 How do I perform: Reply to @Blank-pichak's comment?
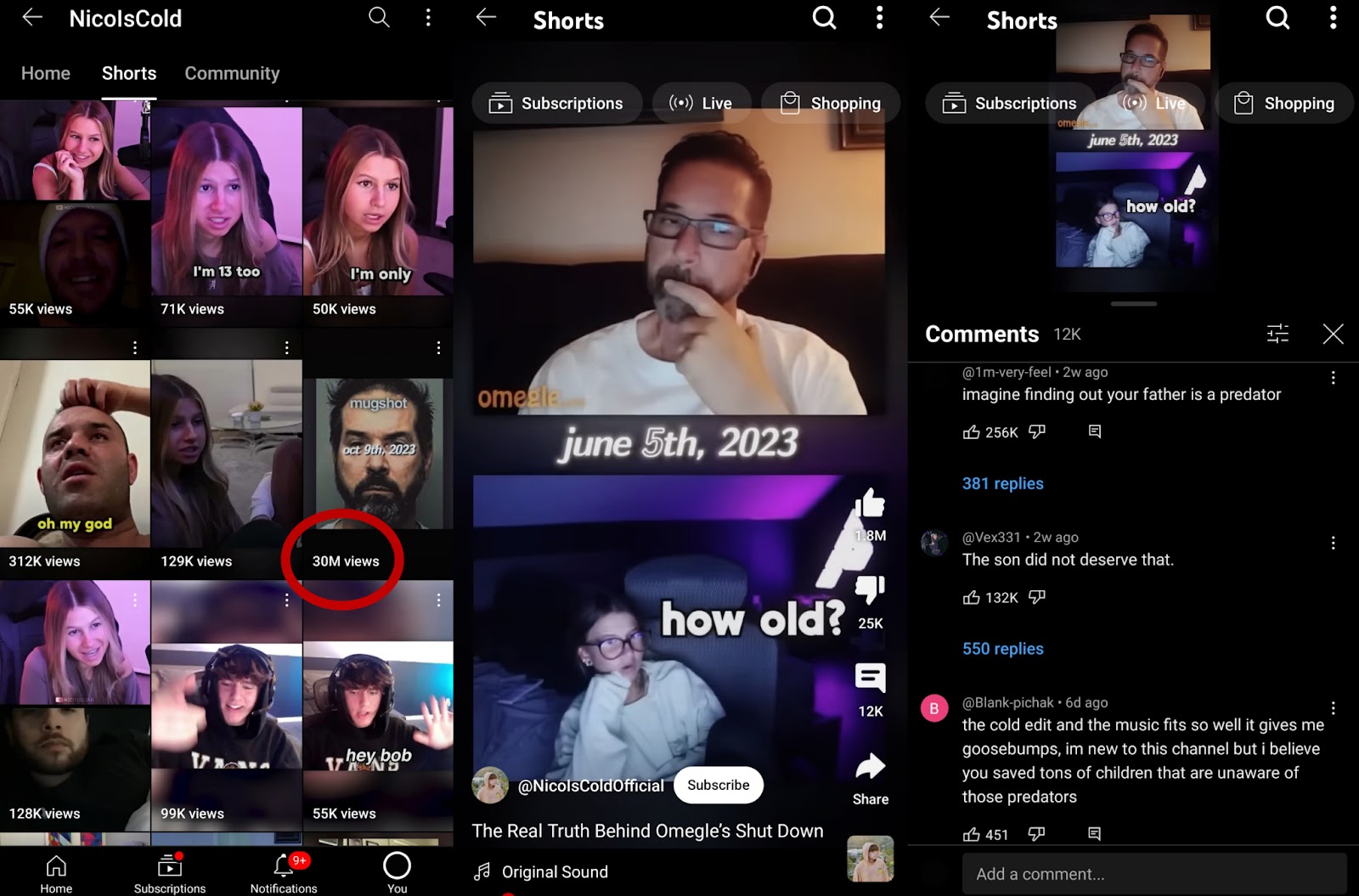point(1095,834)
